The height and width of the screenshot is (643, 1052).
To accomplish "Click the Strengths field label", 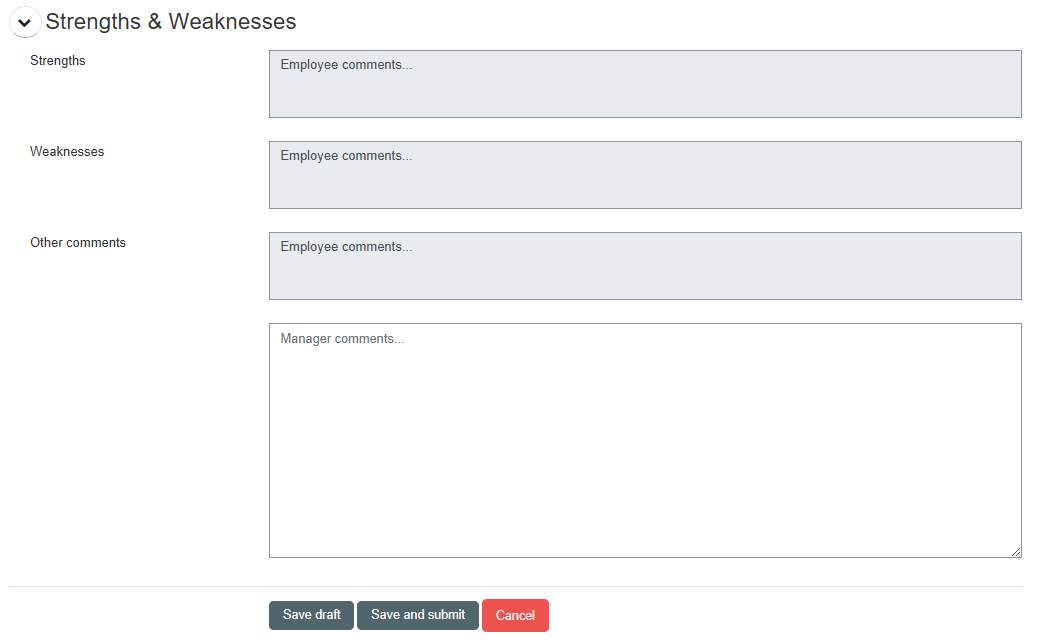I will pyautogui.click(x=58, y=61).
